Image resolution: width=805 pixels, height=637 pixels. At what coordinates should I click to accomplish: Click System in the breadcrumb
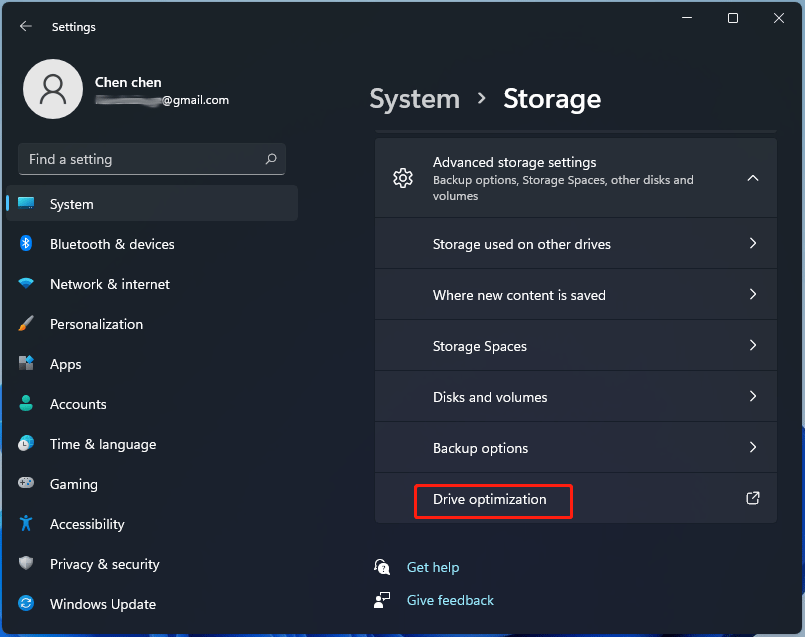click(415, 99)
